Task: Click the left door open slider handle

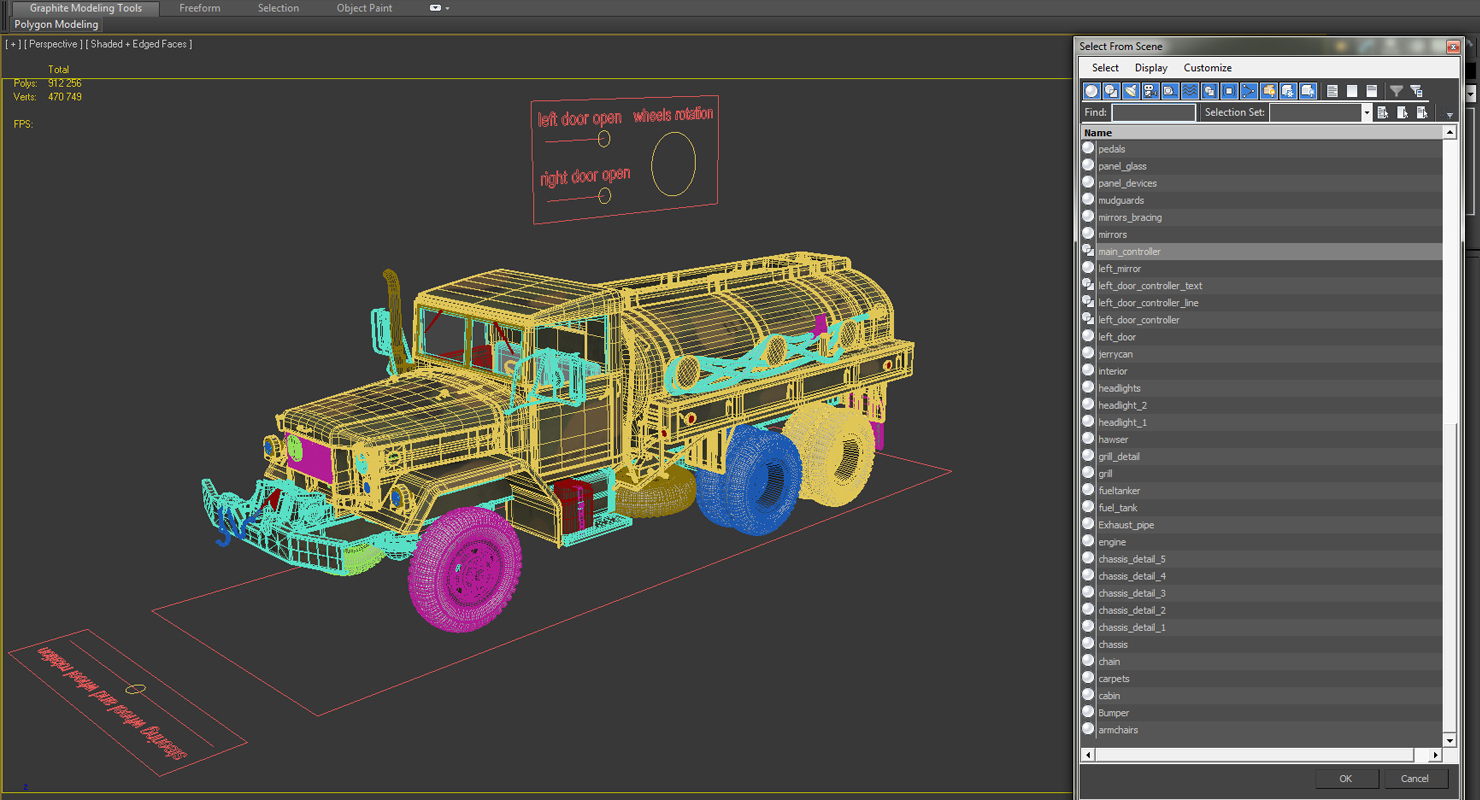Action: click(x=604, y=139)
